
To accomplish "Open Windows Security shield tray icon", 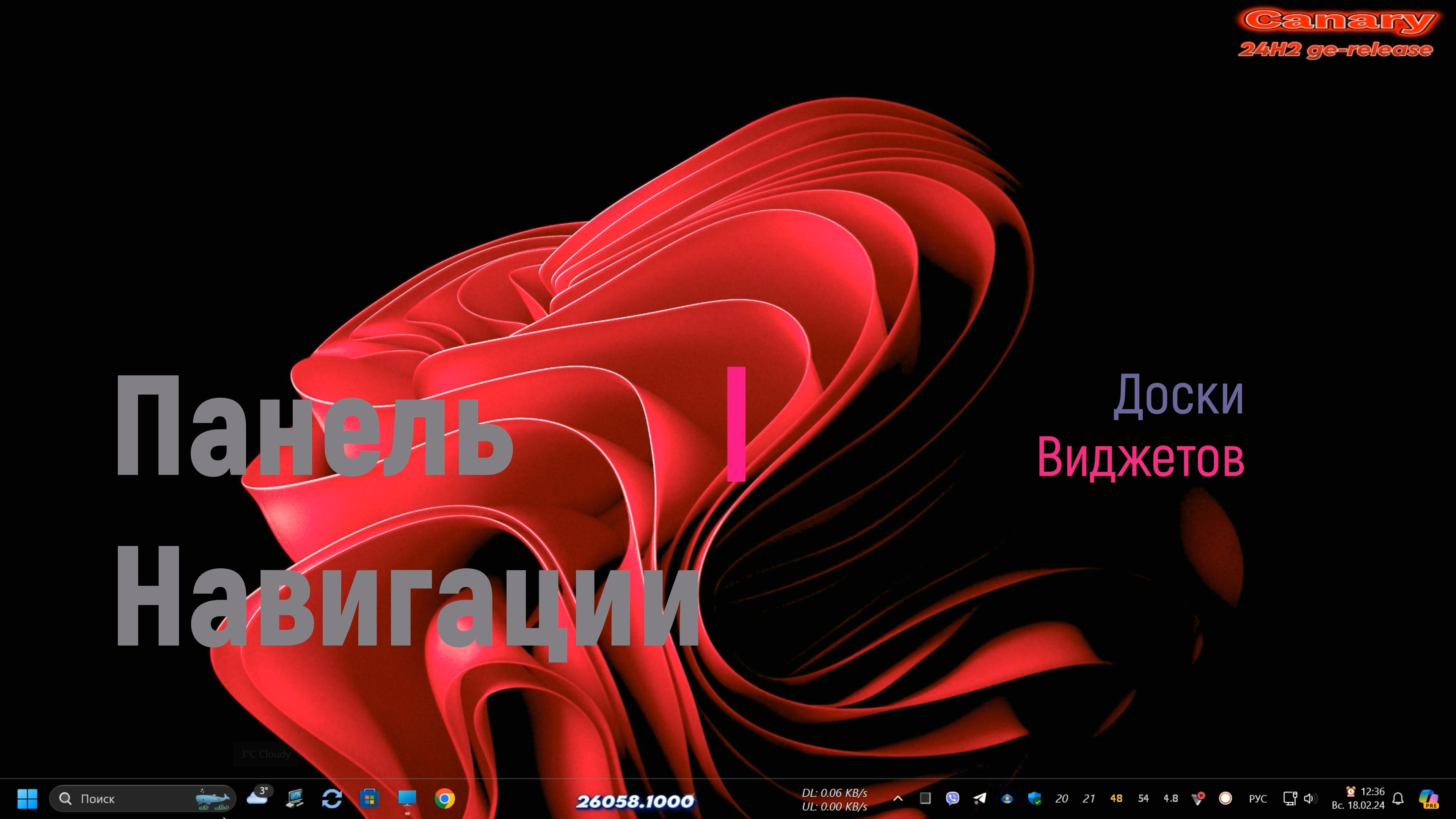I will (1034, 798).
